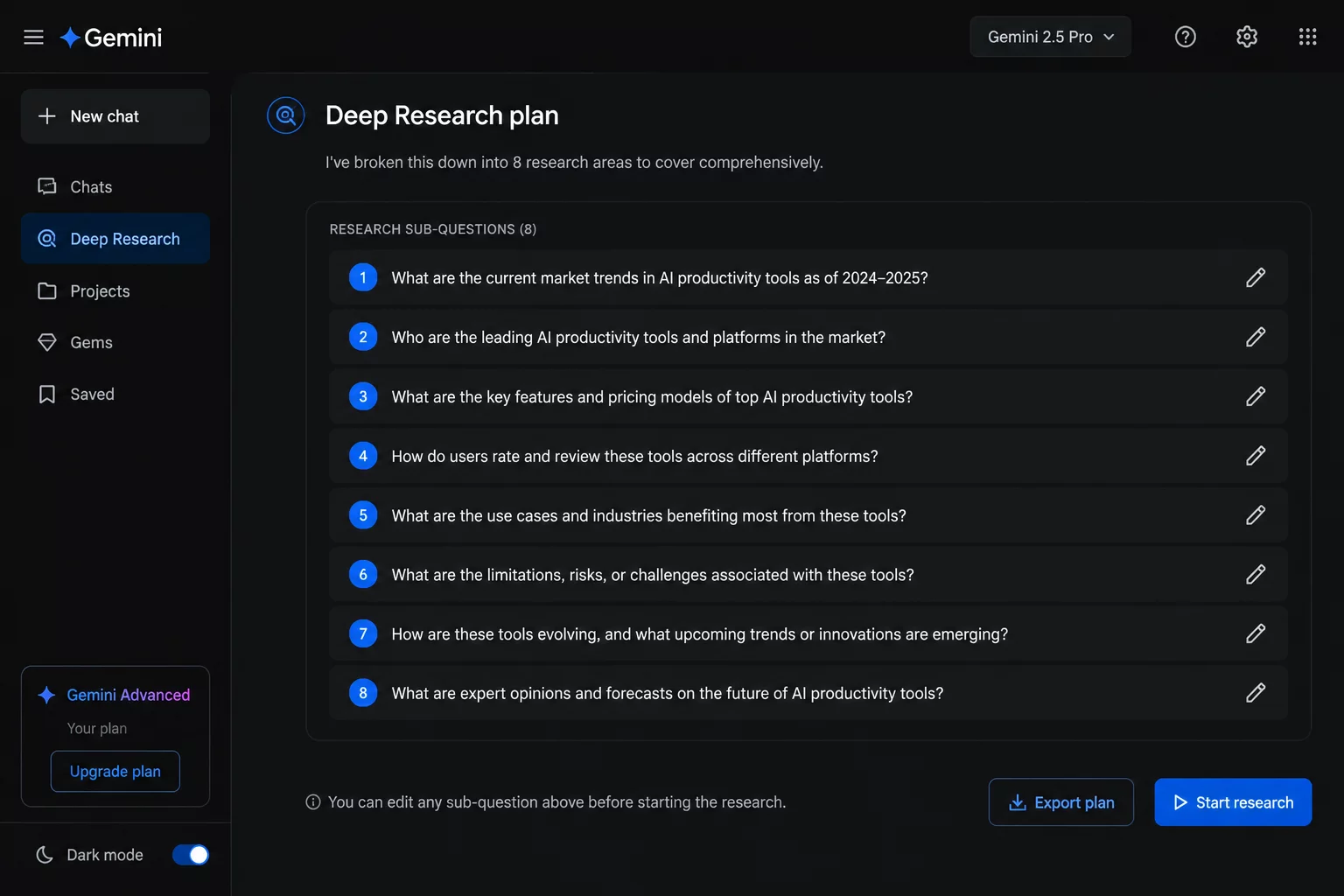
Task: Go to Gems in the sidebar
Action: pos(115,342)
